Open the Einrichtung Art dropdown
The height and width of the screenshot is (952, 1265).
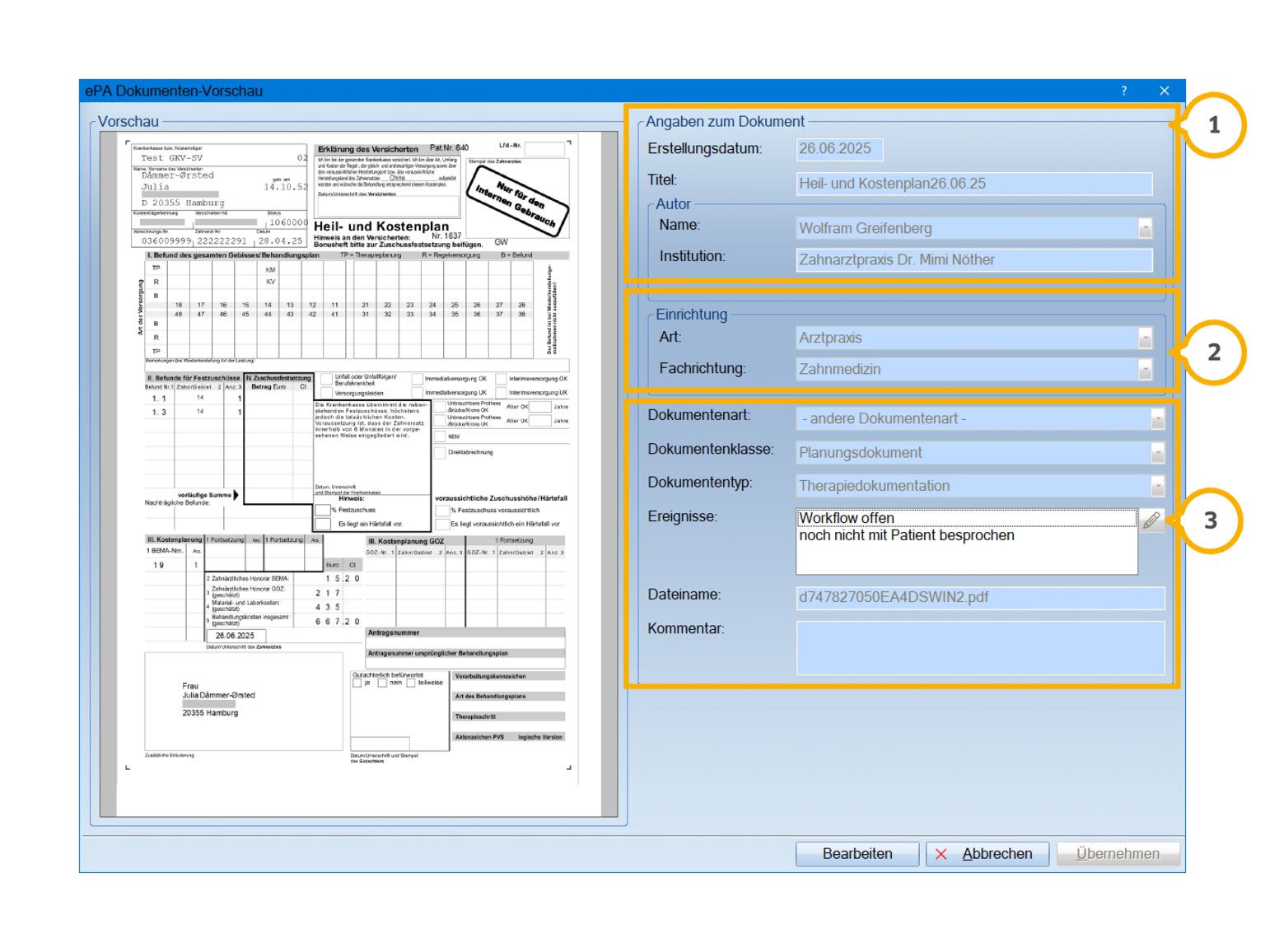click(x=1145, y=338)
